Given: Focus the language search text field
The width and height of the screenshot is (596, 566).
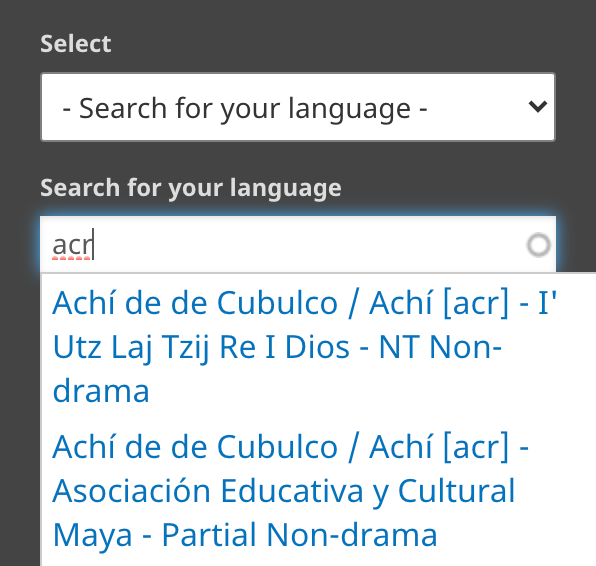Looking at the screenshot, I should (298, 244).
